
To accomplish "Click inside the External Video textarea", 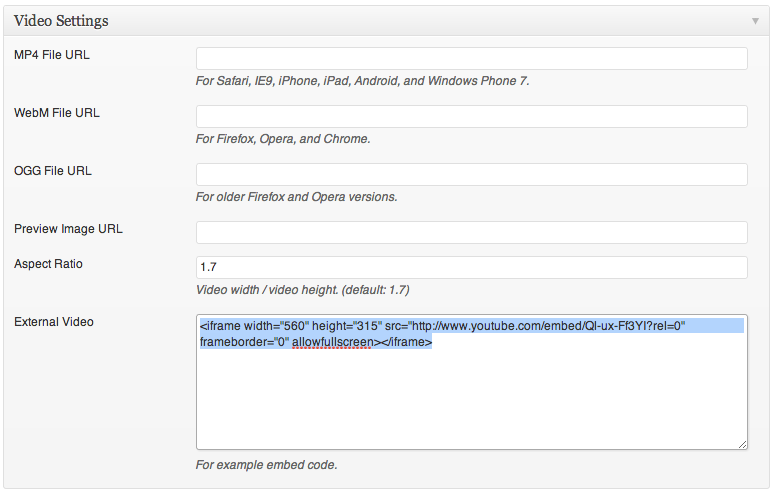I will coord(471,382).
